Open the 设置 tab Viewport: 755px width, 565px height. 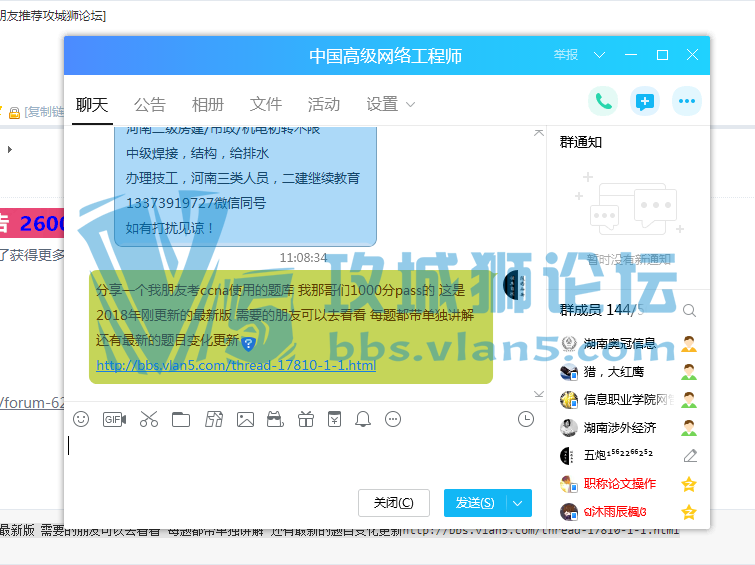[x=382, y=105]
